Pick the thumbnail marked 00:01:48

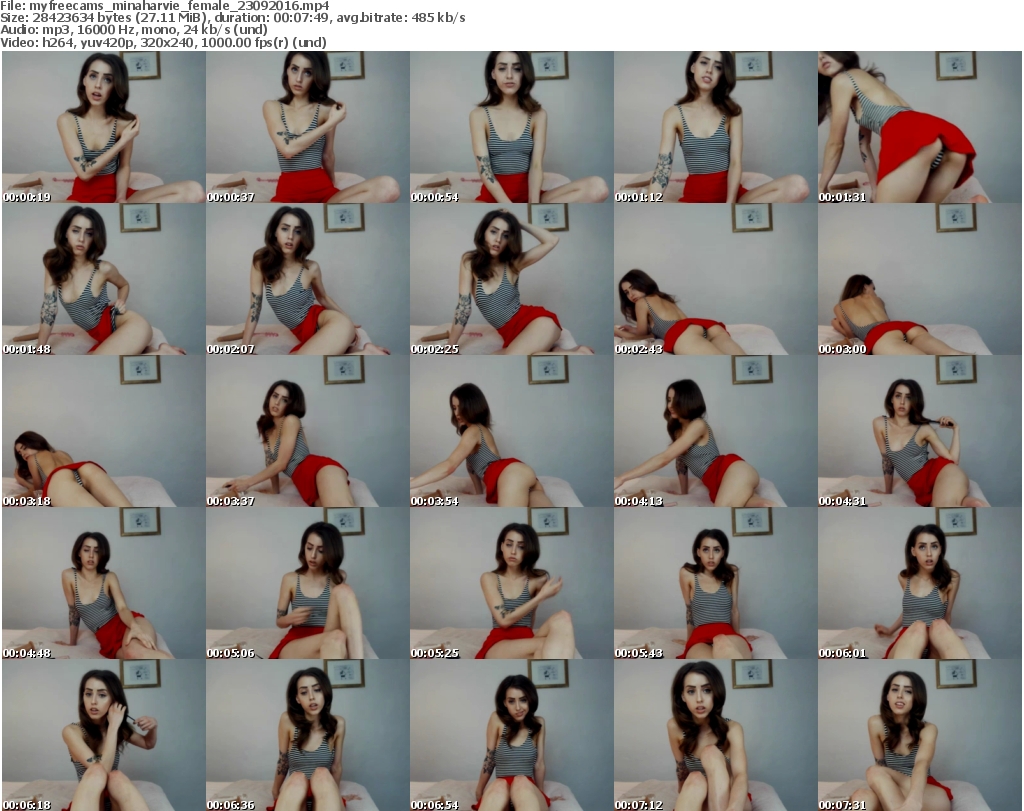coord(104,279)
